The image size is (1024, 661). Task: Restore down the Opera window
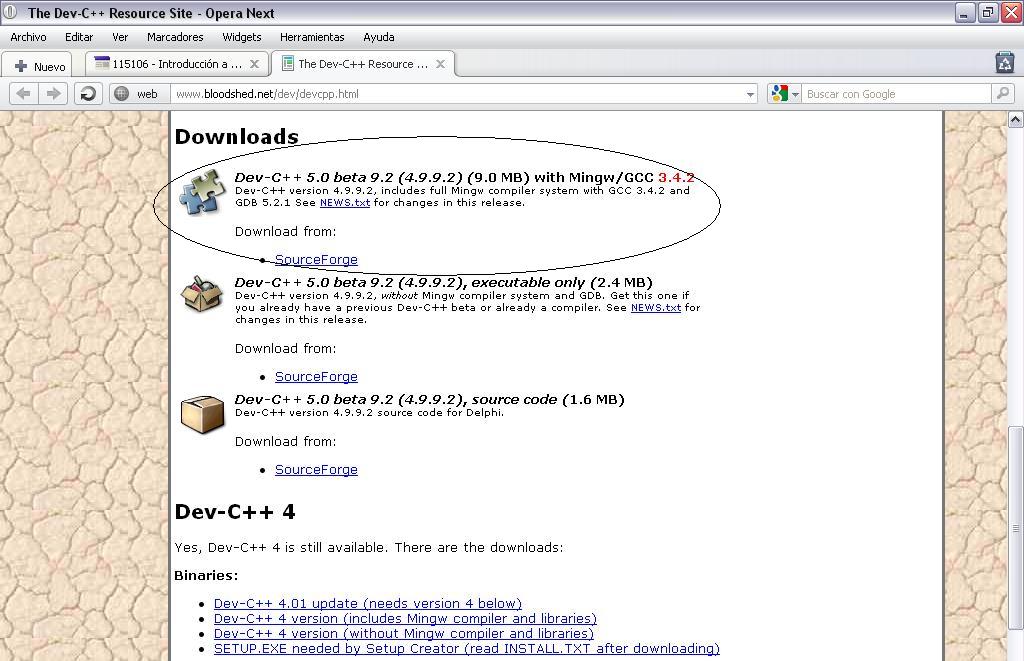[x=988, y=13]
